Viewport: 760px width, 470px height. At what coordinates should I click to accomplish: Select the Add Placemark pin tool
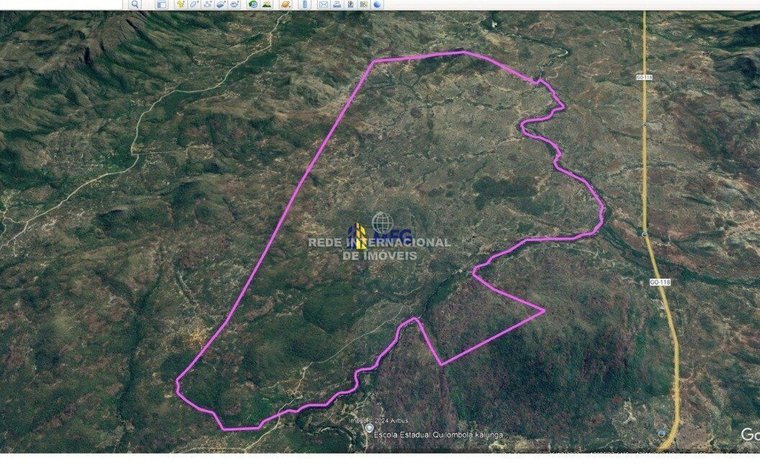[182, 5]
